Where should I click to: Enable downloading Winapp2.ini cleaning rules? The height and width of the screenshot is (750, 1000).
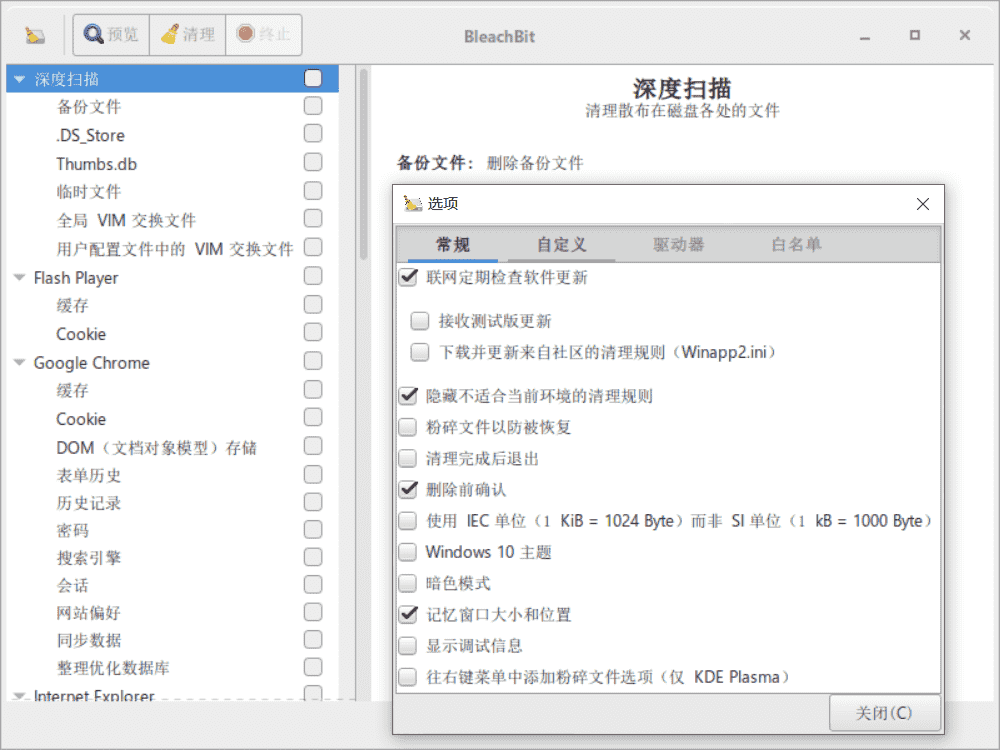pos(420,351)
